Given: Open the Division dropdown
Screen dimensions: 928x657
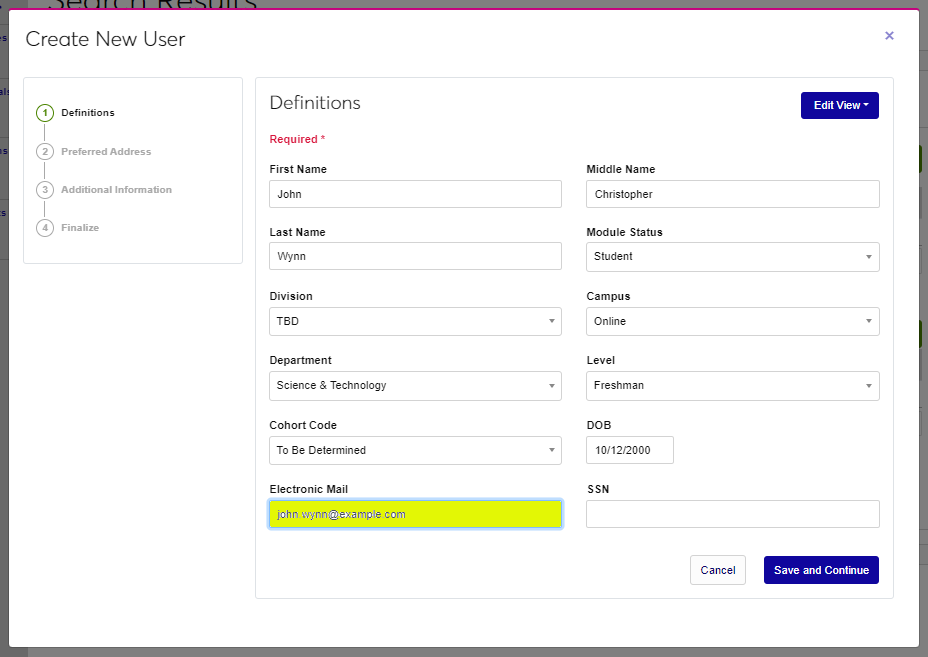Looking at the screenshot, I should tap(415, 321).
